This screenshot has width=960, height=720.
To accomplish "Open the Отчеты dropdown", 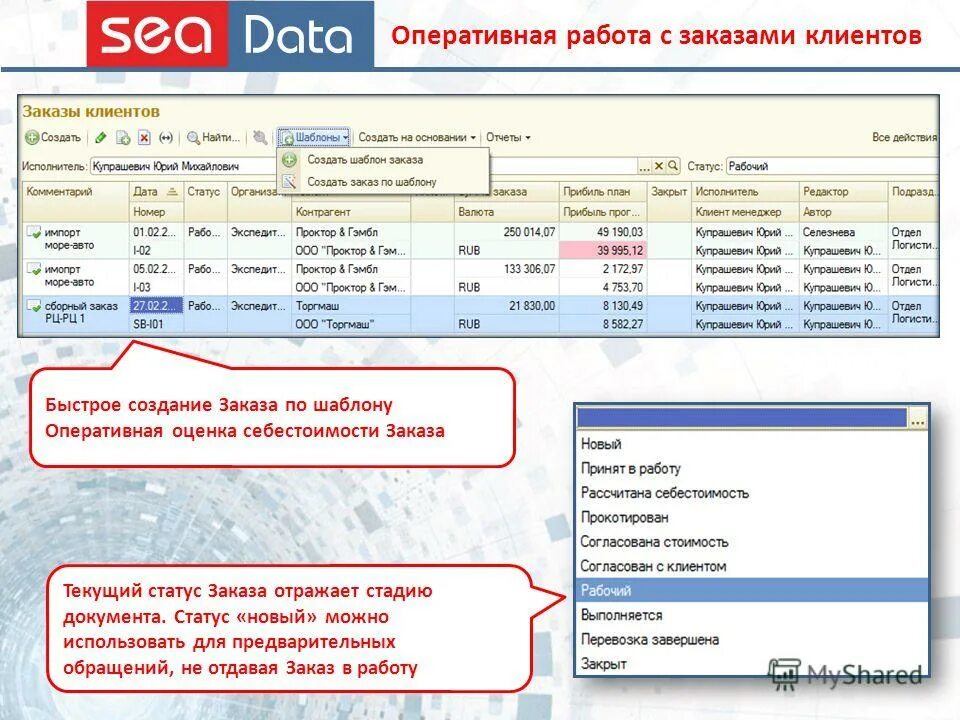I will [x=506, y=138].
